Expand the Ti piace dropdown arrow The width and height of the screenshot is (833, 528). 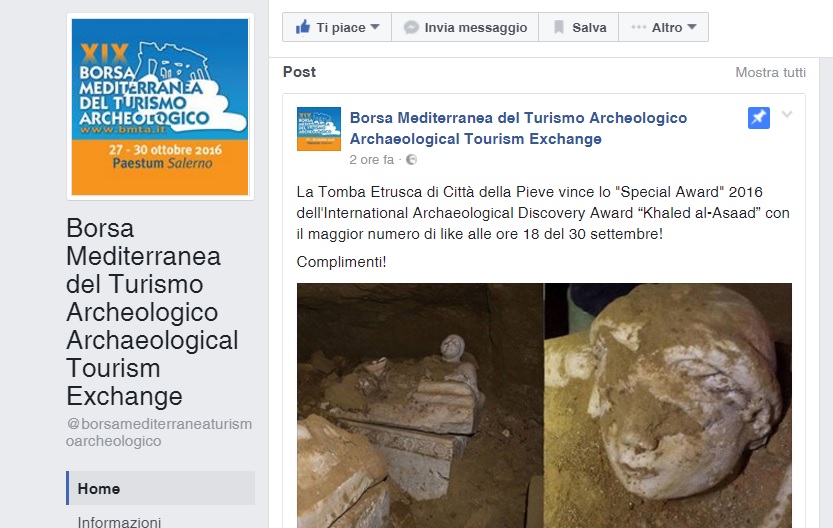tap(375, 27)
